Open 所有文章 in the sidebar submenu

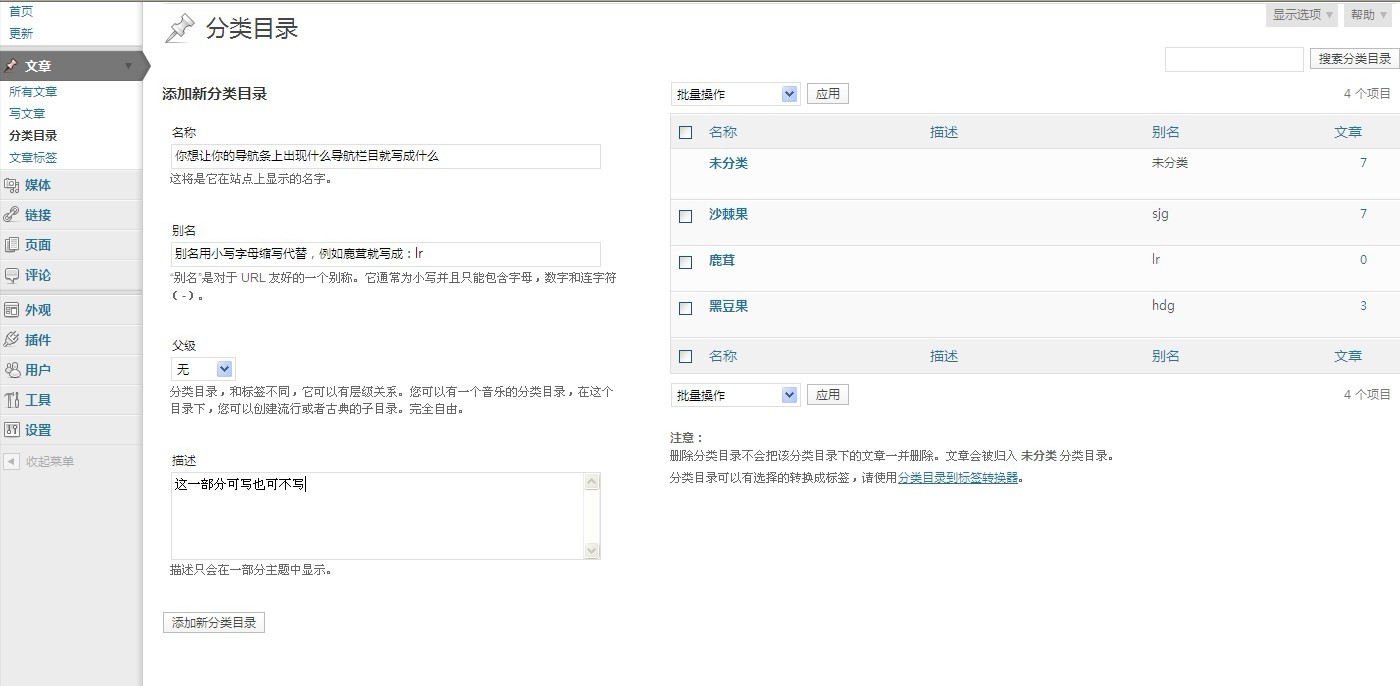pyautogui.click(x=33, y=92)
